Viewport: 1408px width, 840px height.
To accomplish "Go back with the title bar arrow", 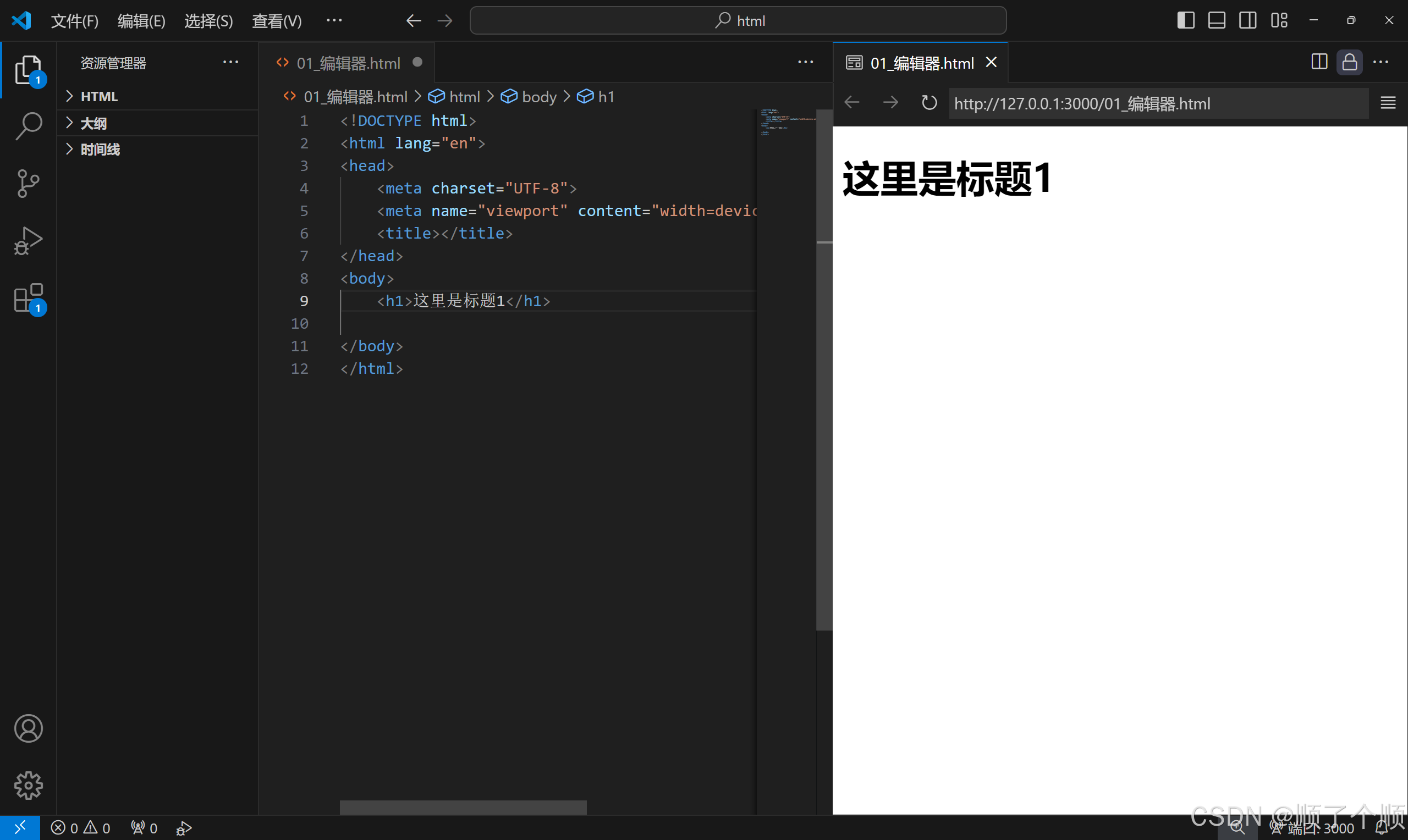I will 414,21.
